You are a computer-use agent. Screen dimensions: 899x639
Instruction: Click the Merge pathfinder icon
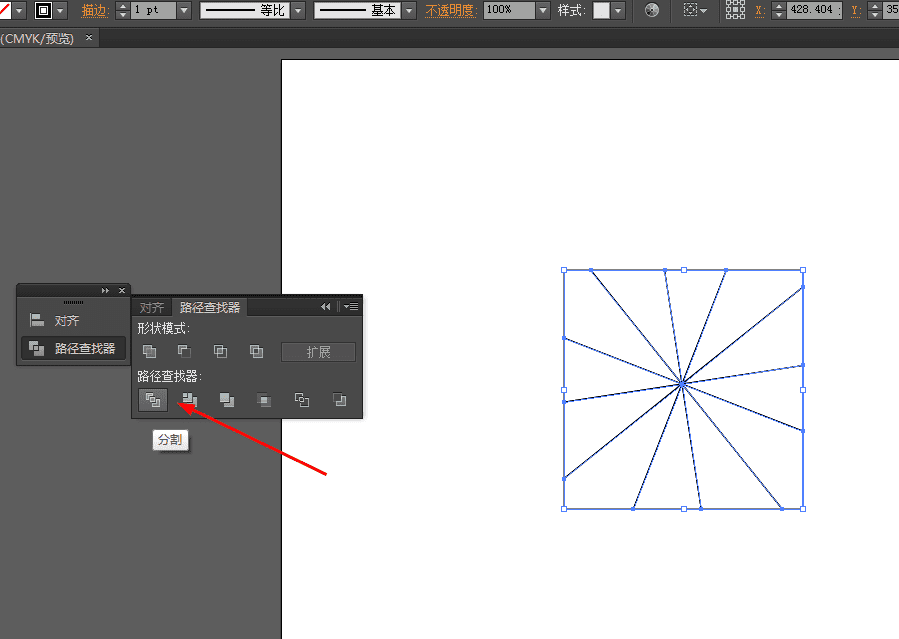227,400
